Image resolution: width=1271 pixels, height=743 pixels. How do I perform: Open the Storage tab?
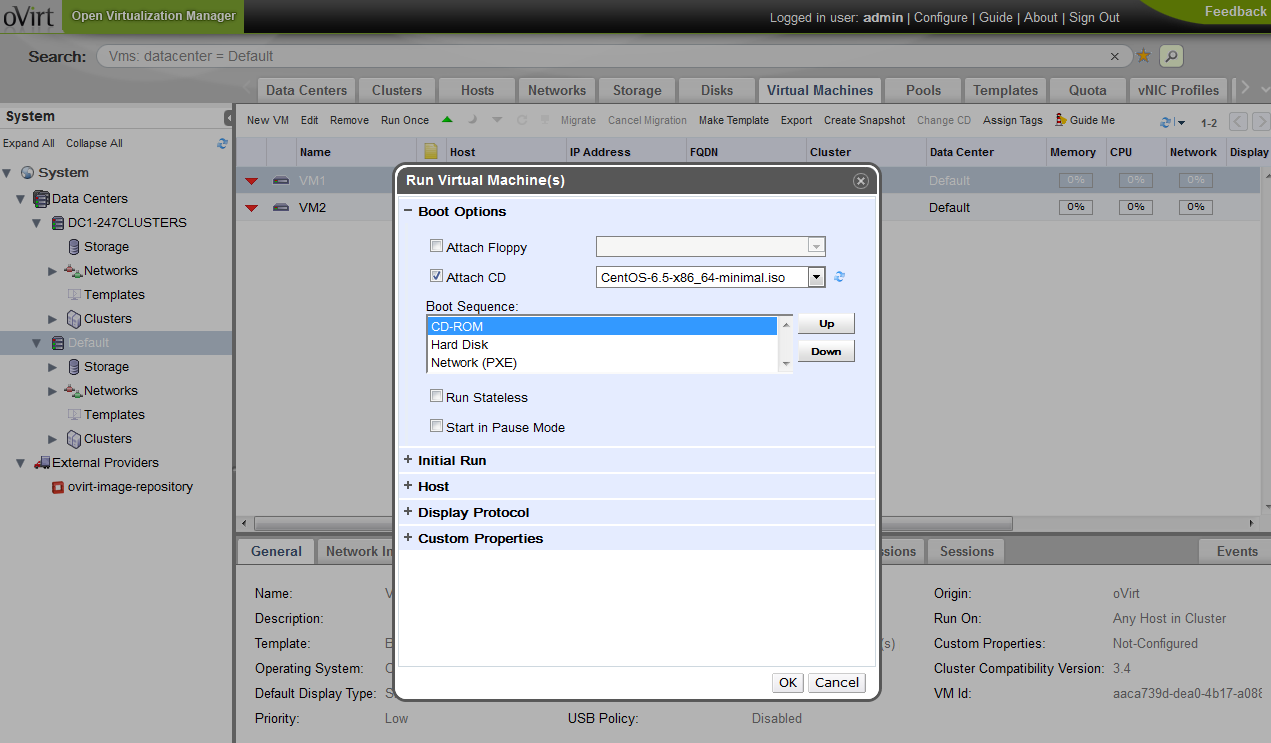(637, 90)
